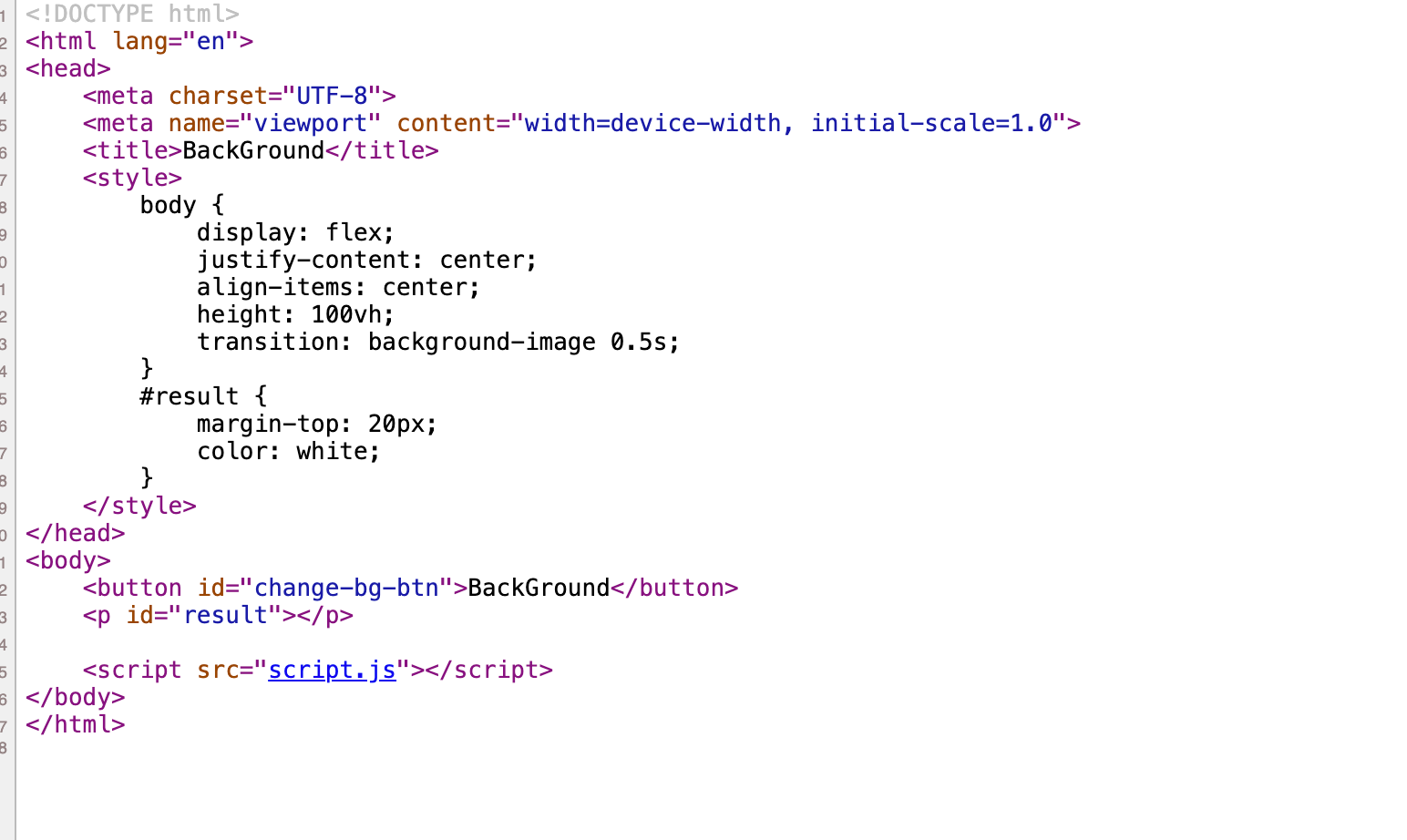This screenshot has width=1407, height=840.
Task: Click the closing head tag
Action: pos(76,533)
